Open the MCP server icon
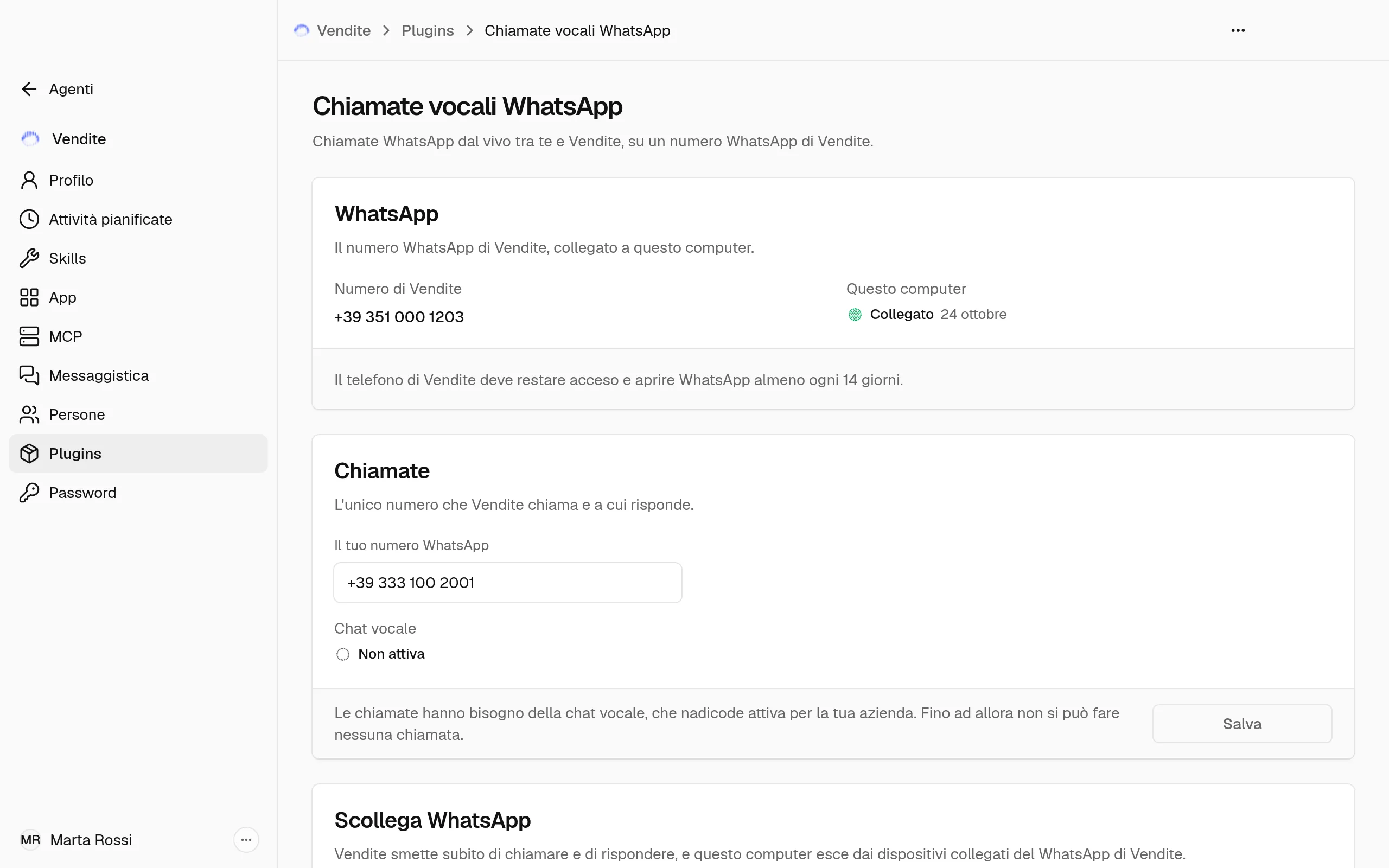The image size is (1389, 868). click(x=29, y=336)
